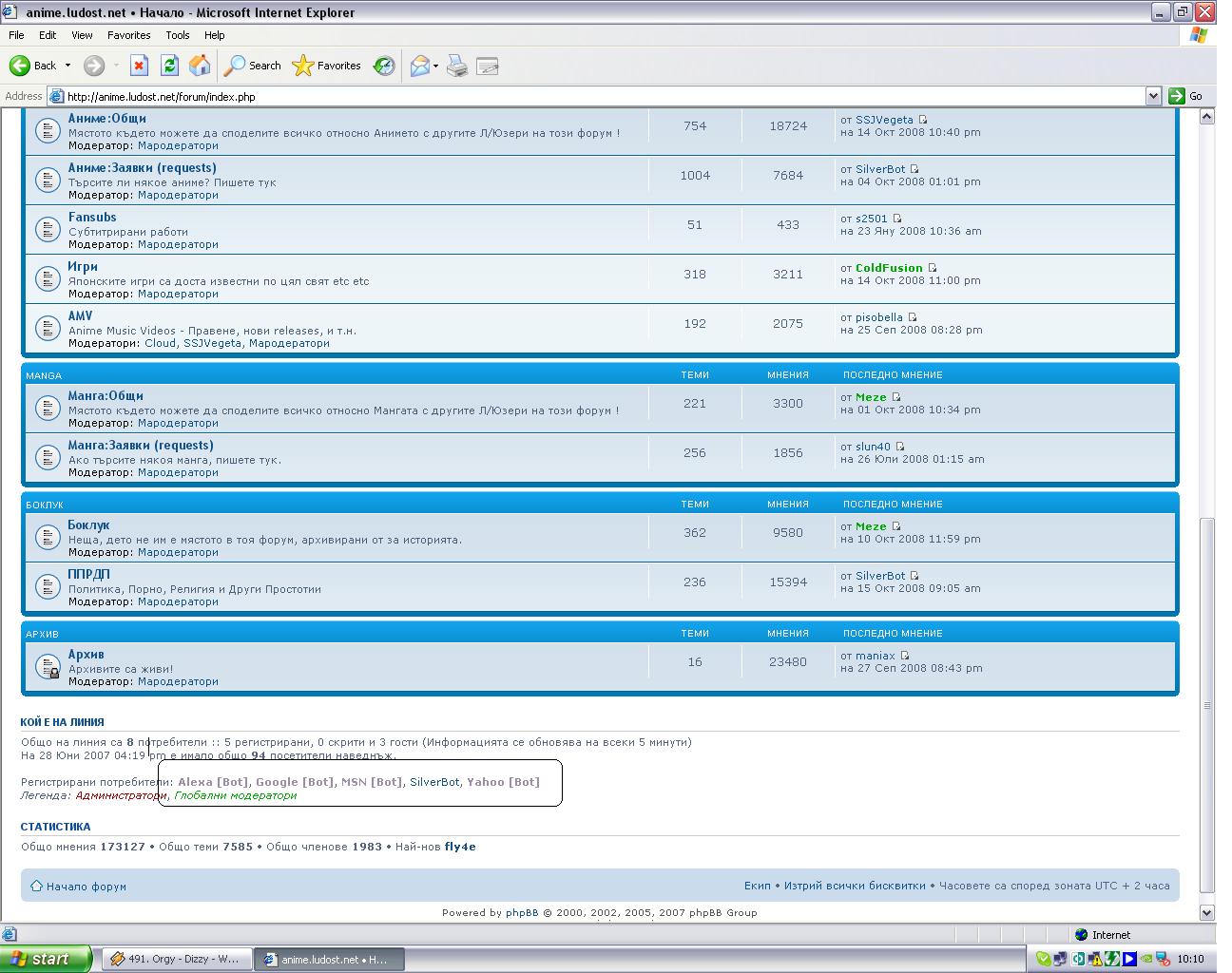Click the Екип link
1232x973 pixels.
(x=758, y=886)
